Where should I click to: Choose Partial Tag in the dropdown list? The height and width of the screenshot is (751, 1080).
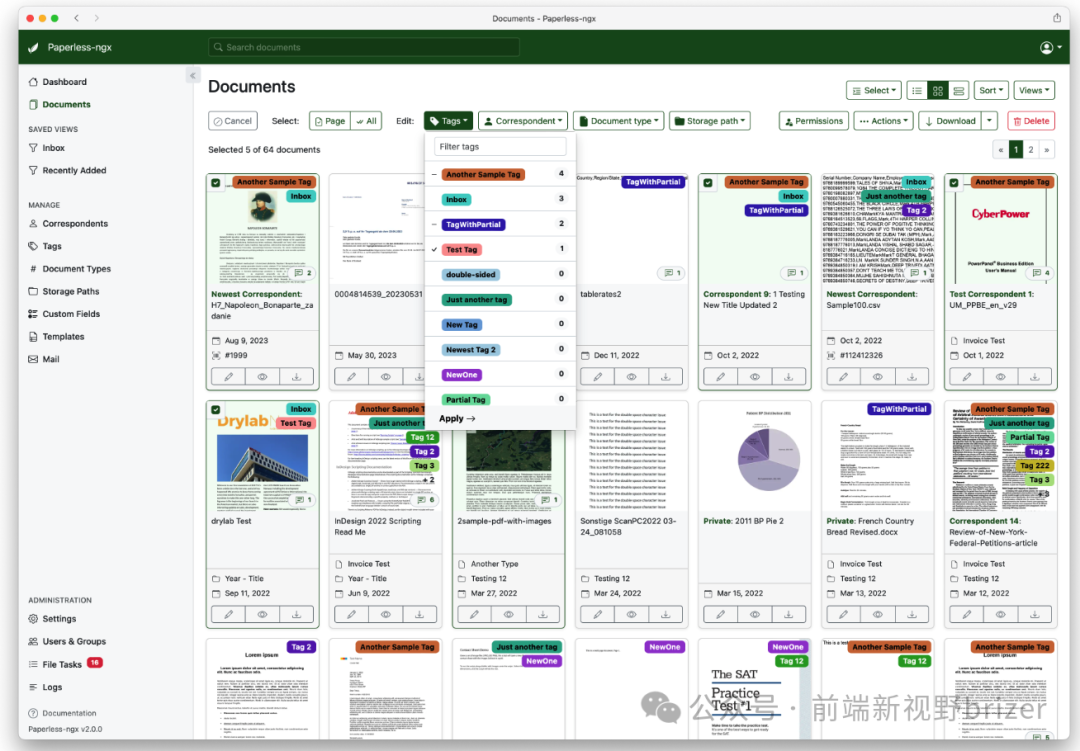[500, 400]
